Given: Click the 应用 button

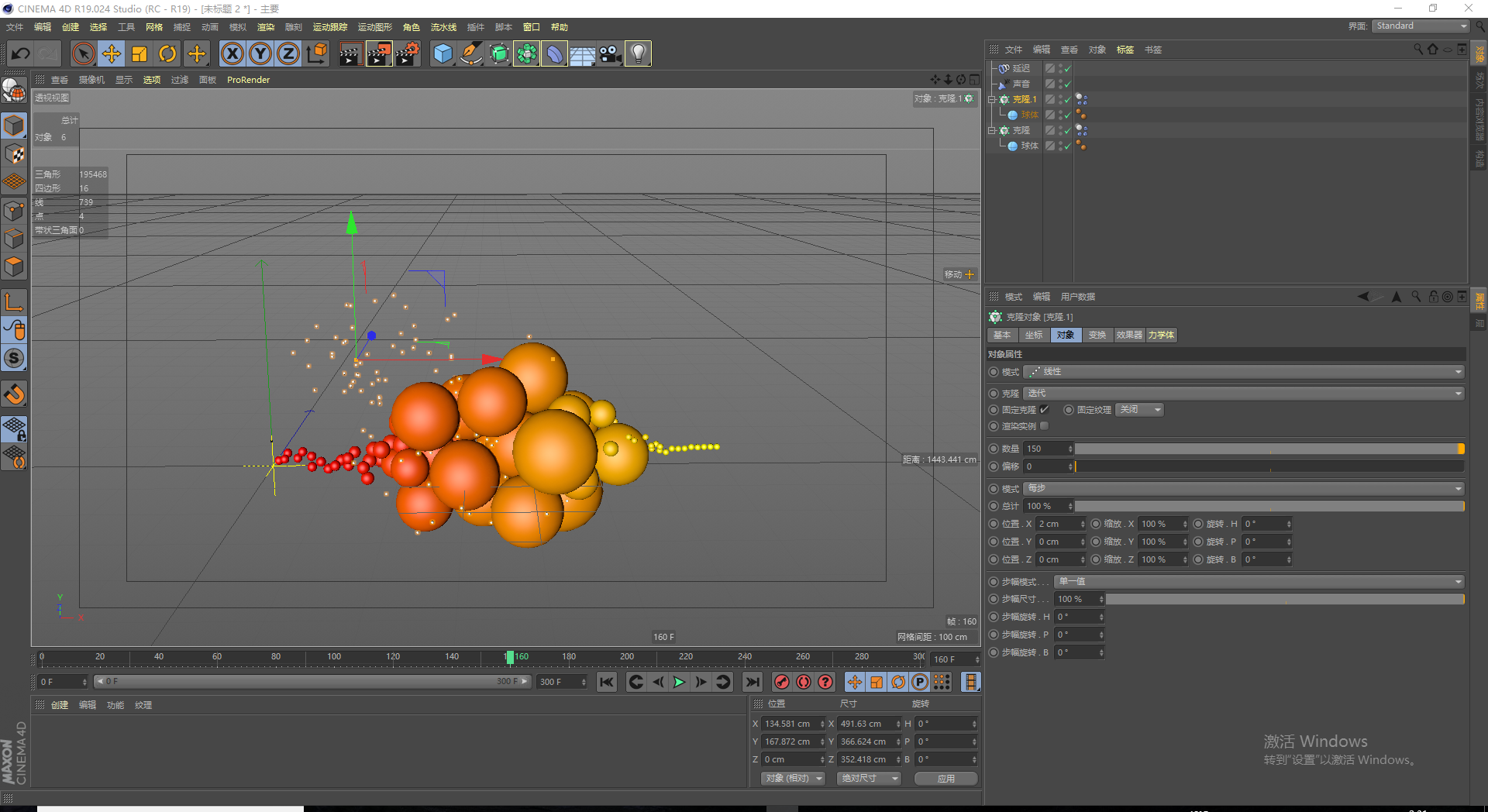Looking at the screenshot, I should 945,779.
